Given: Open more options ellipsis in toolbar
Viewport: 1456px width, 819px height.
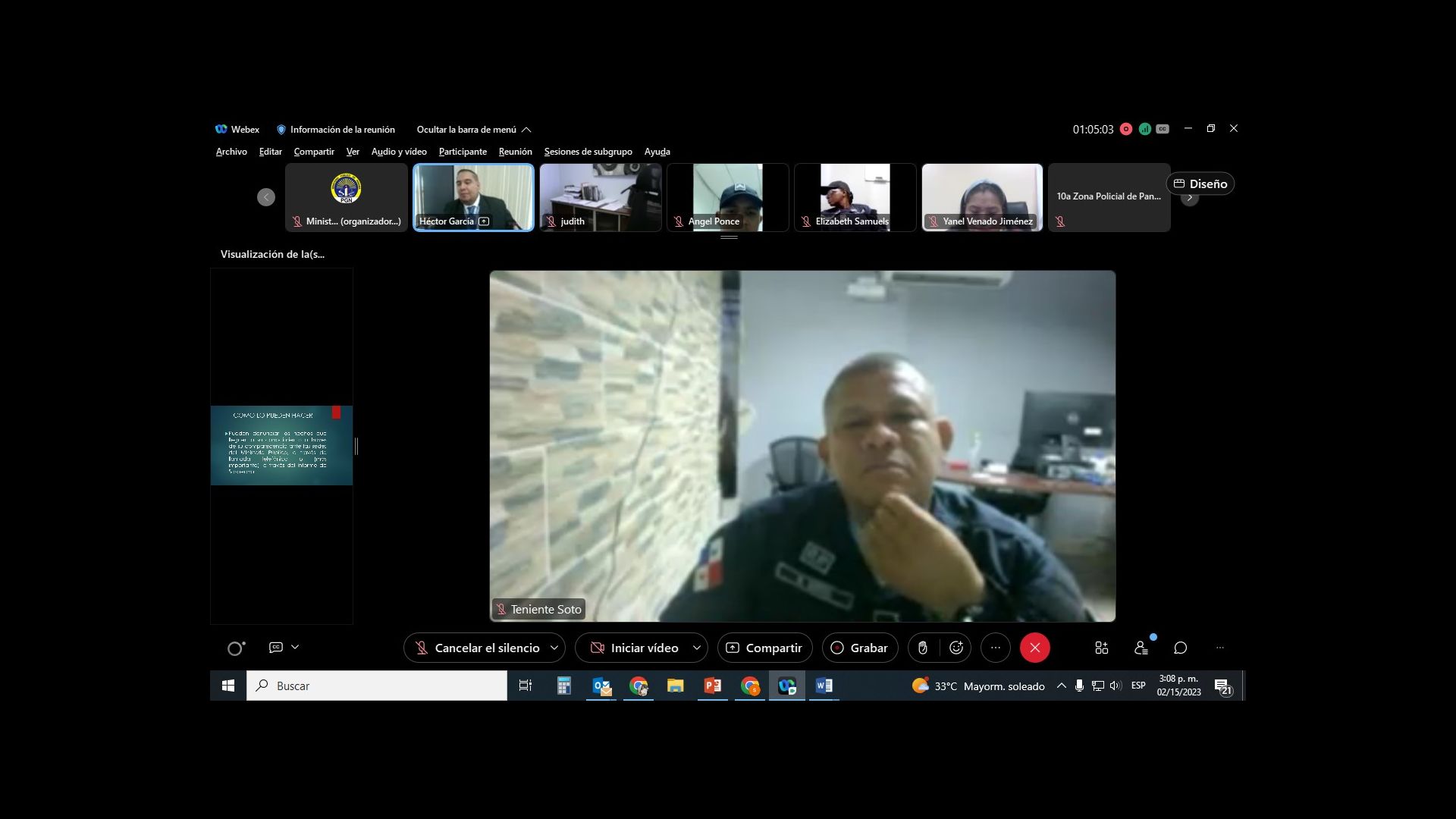Looking at the screenshot, I should pos(995,648).
